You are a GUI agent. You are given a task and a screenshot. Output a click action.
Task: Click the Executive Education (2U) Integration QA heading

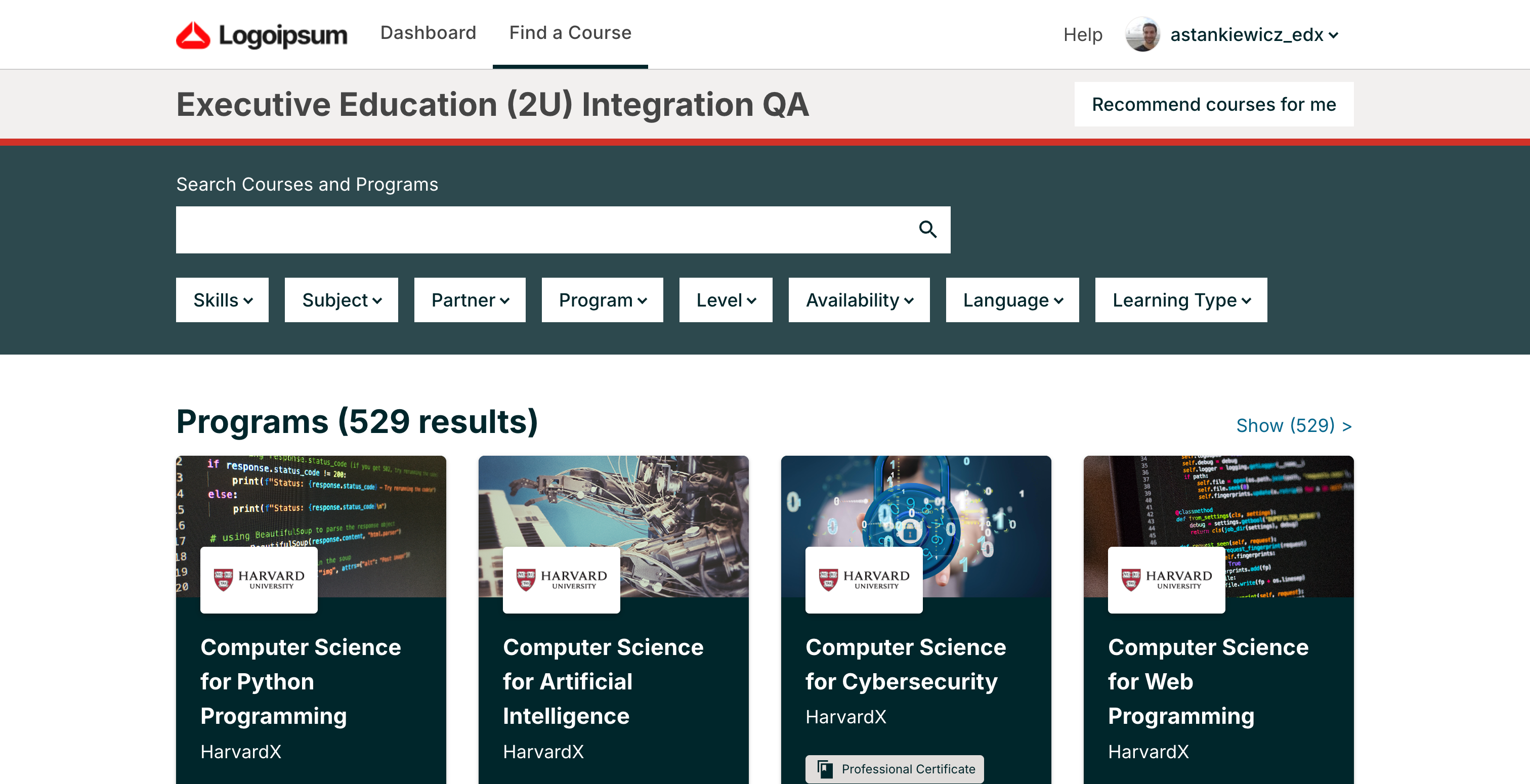coord(492,105)
